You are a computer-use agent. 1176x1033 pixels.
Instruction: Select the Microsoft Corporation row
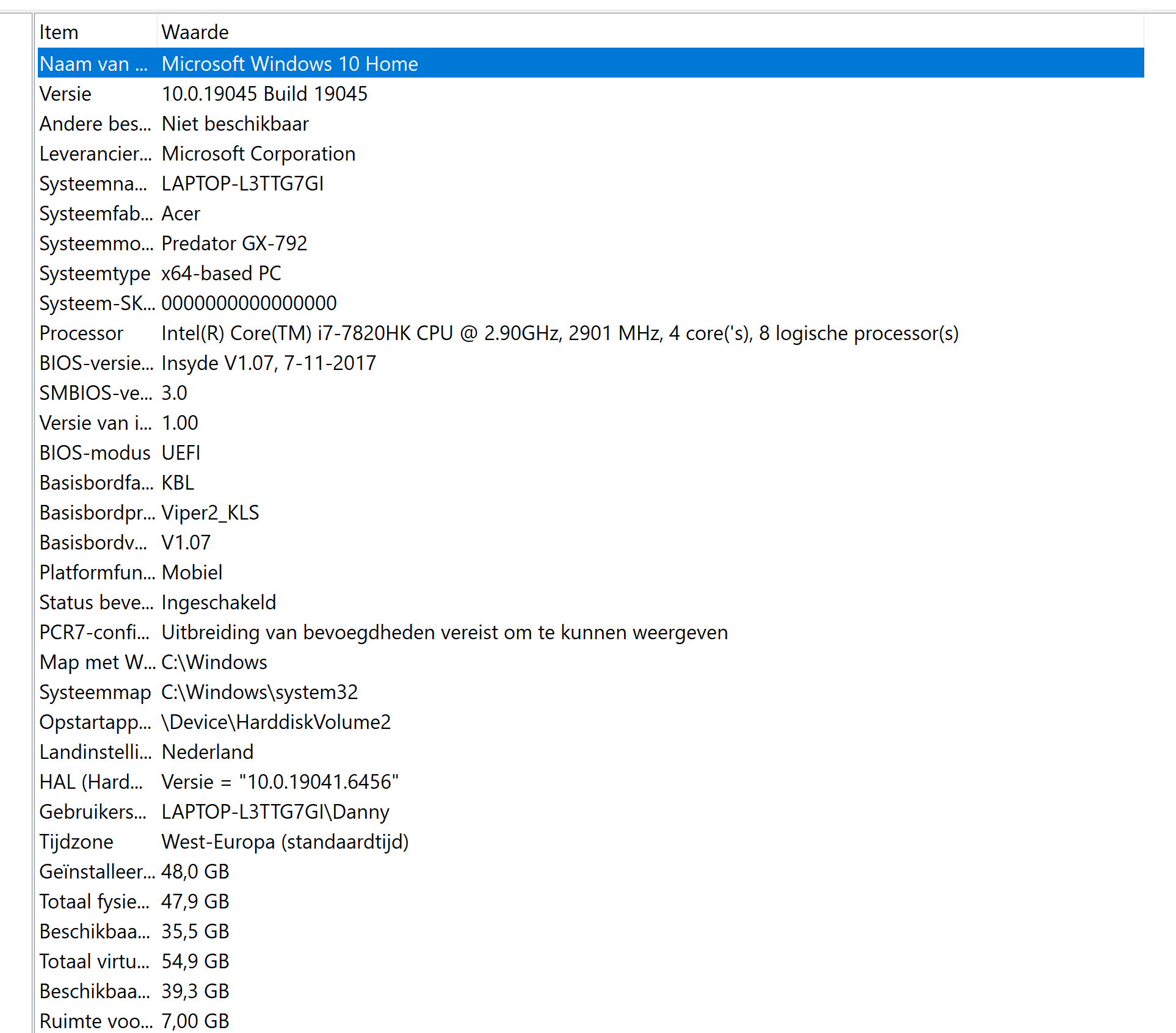pyautogui.click(x=590, y=153)
